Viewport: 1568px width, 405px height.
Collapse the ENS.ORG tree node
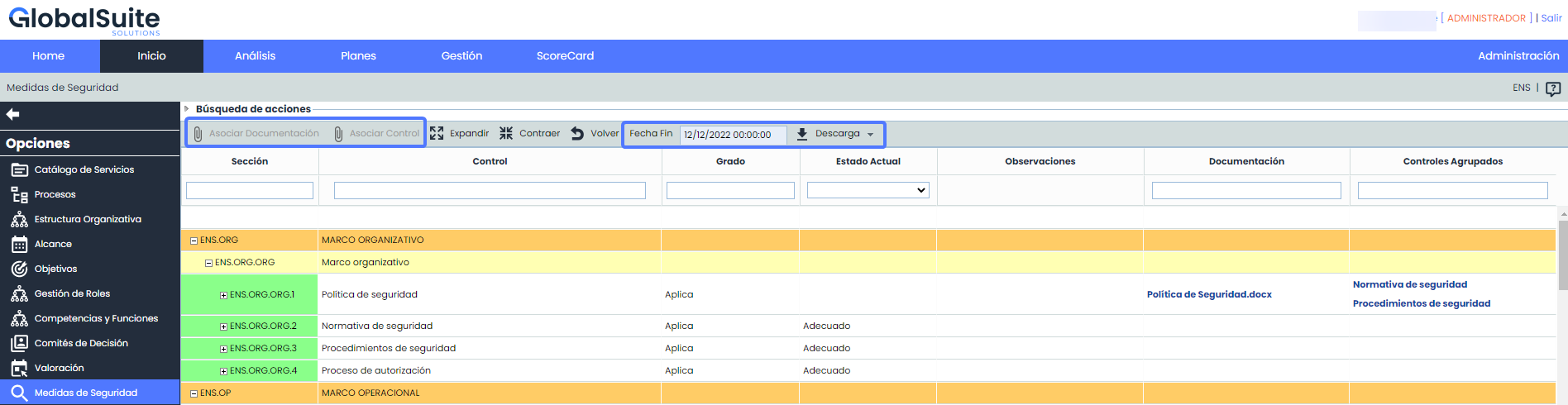[194, 241]
